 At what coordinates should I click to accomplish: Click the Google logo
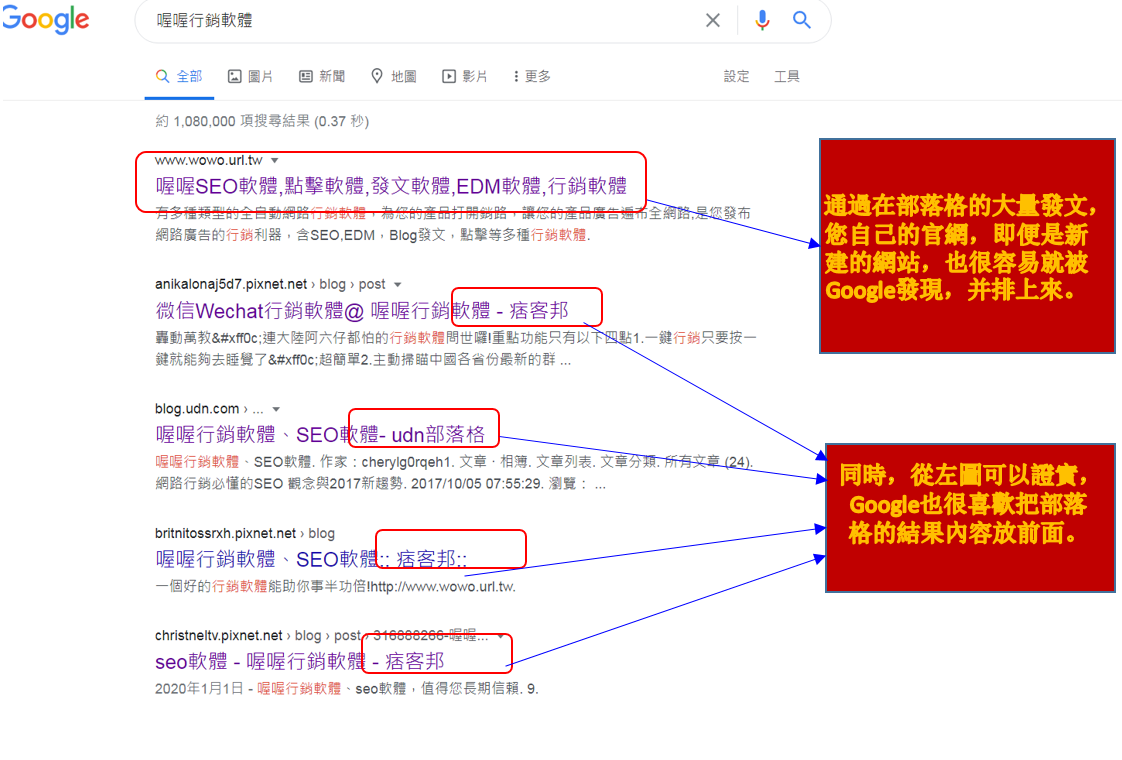46,20
